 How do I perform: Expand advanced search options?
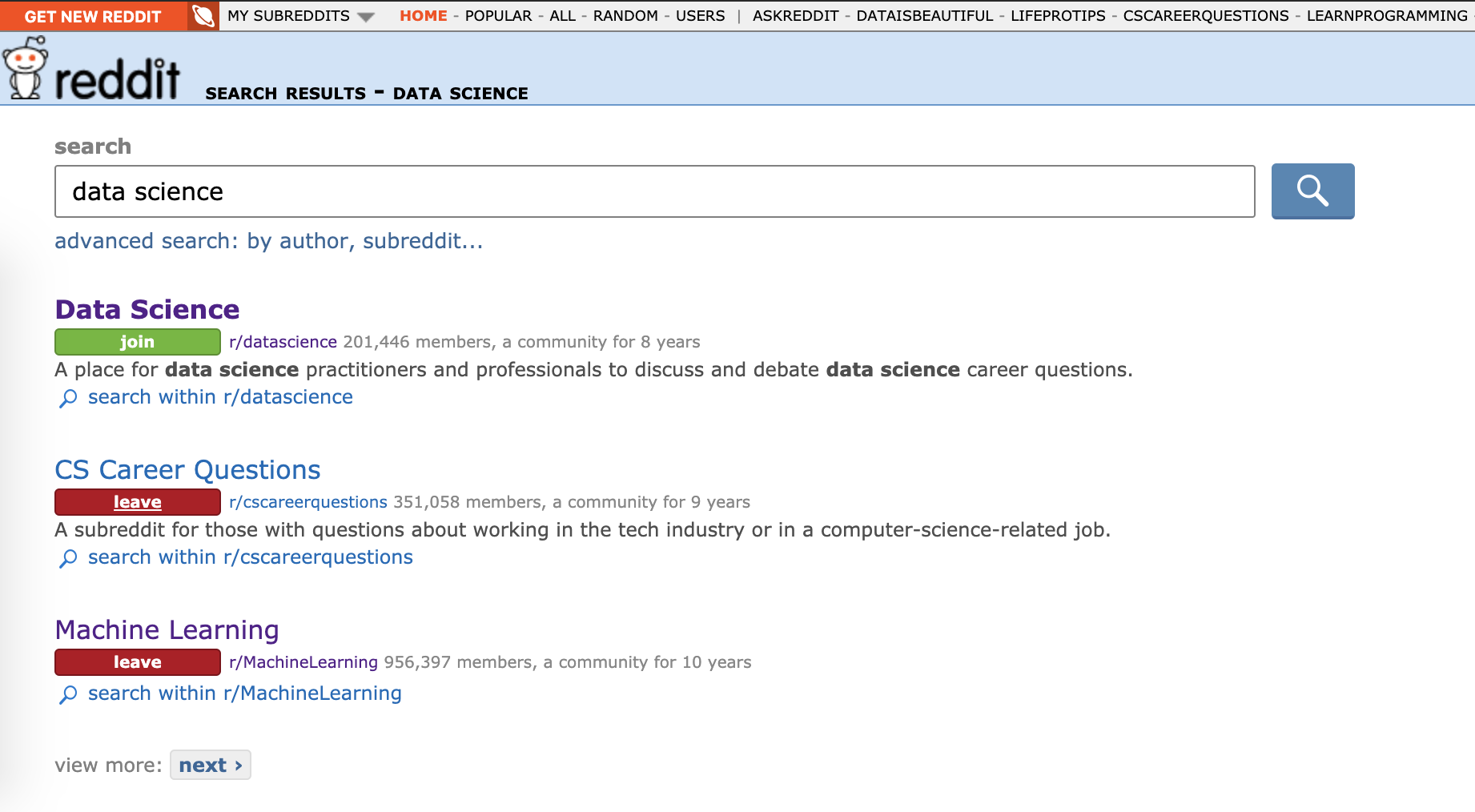268,241
